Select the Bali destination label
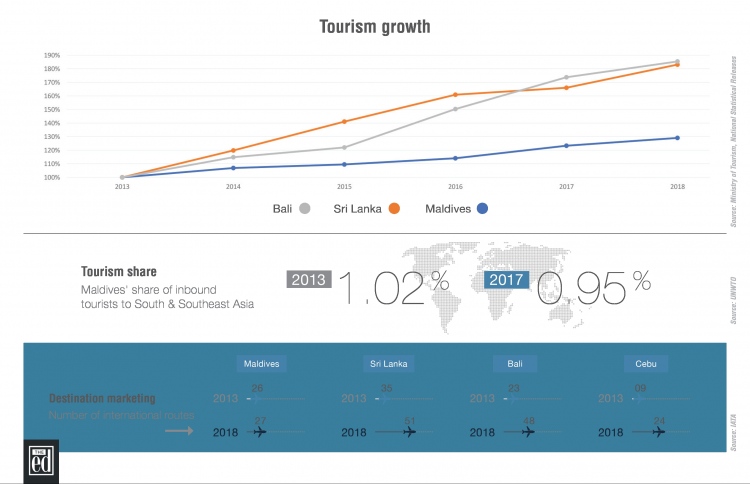The width and height of the screenshot is (750, 484). point(515,364)
